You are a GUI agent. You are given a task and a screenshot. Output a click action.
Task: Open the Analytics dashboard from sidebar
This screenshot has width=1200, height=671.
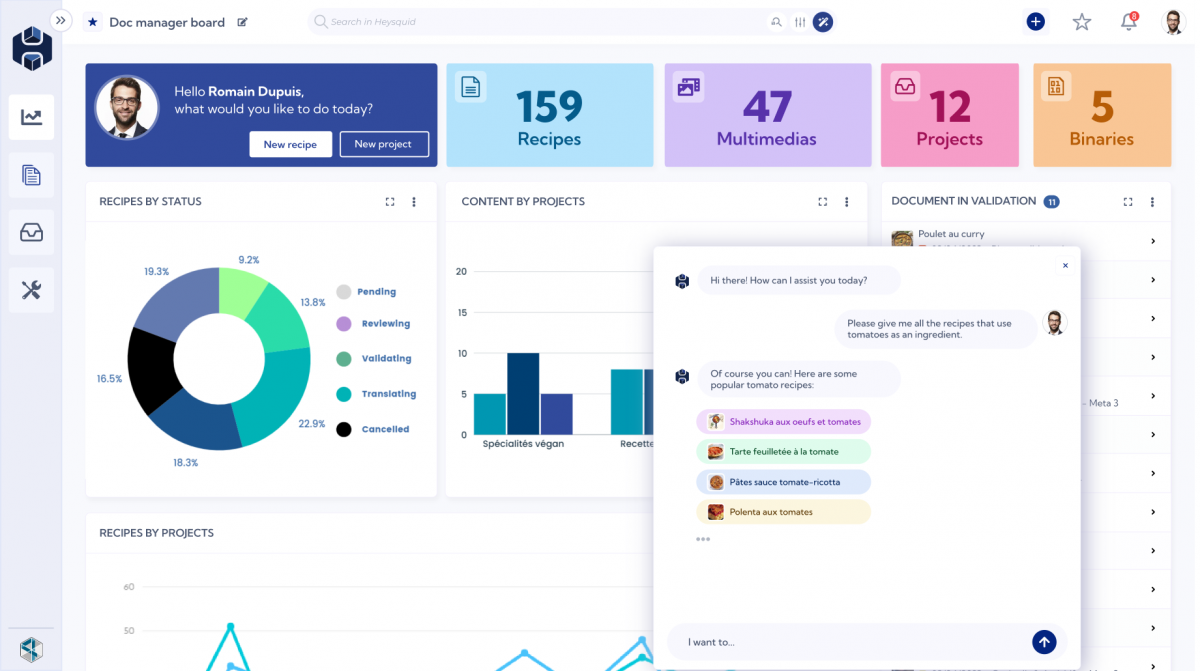[x=33, y=117]
